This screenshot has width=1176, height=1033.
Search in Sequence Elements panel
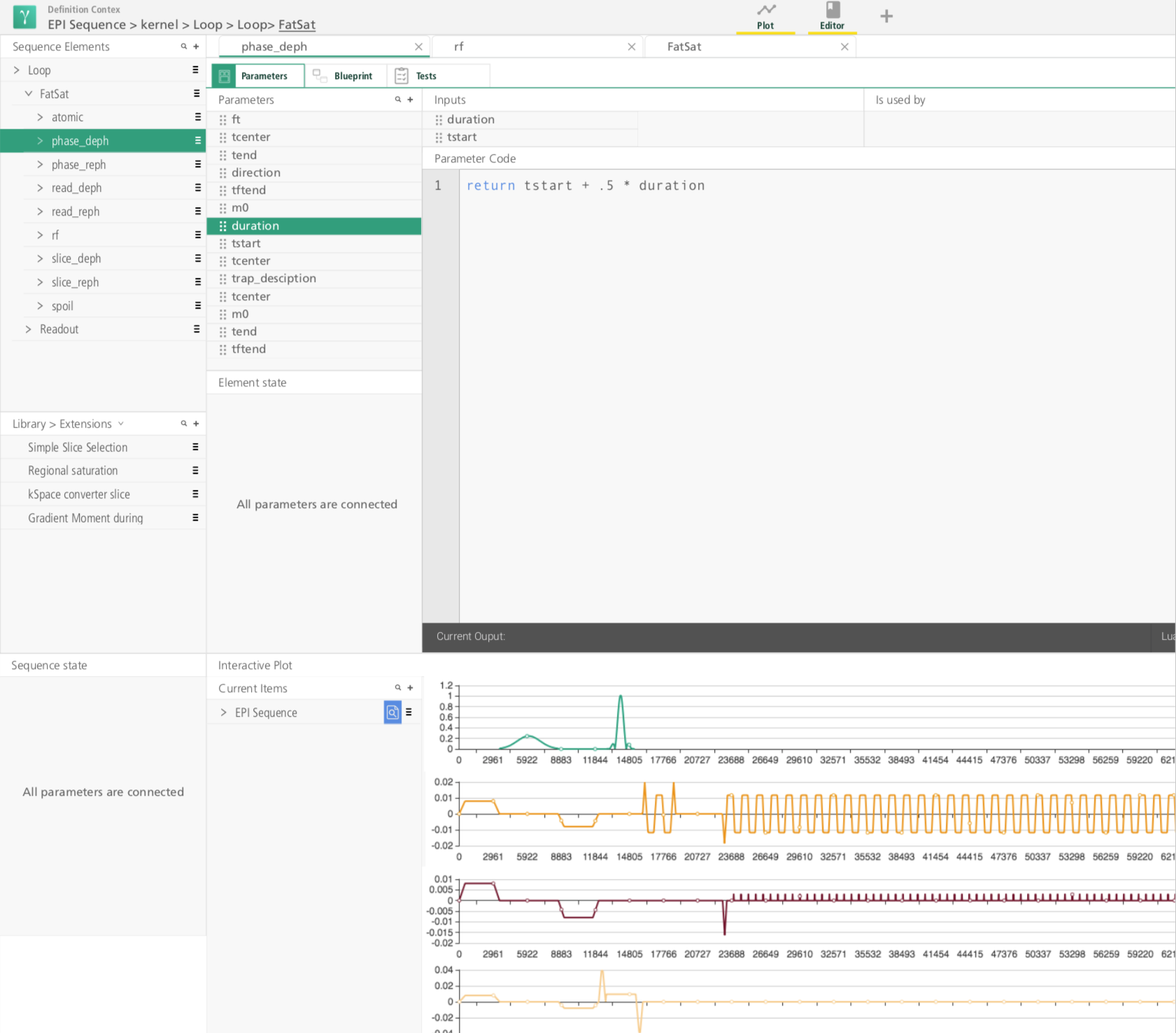click(184, 47)
